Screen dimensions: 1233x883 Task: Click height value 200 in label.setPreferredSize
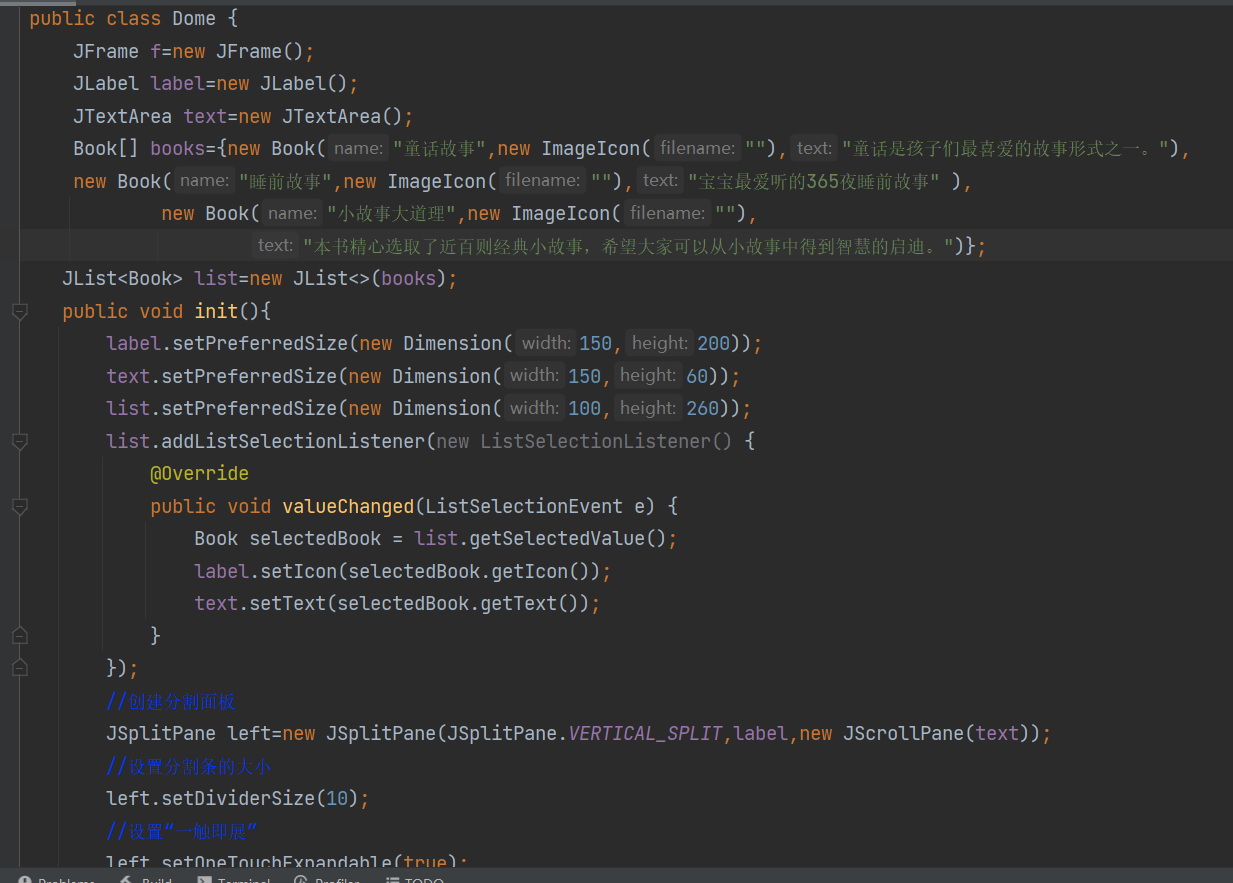[x=714, y=343]
